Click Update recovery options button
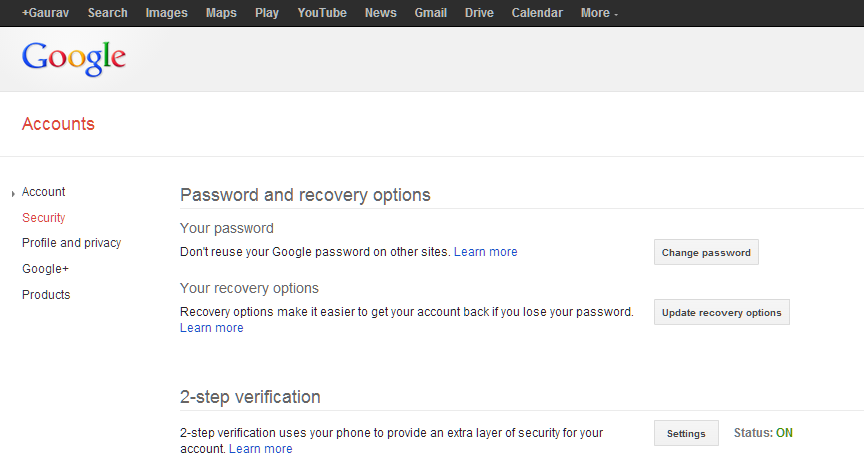Screen dimensions: 864x453 (x=721, y=312)
